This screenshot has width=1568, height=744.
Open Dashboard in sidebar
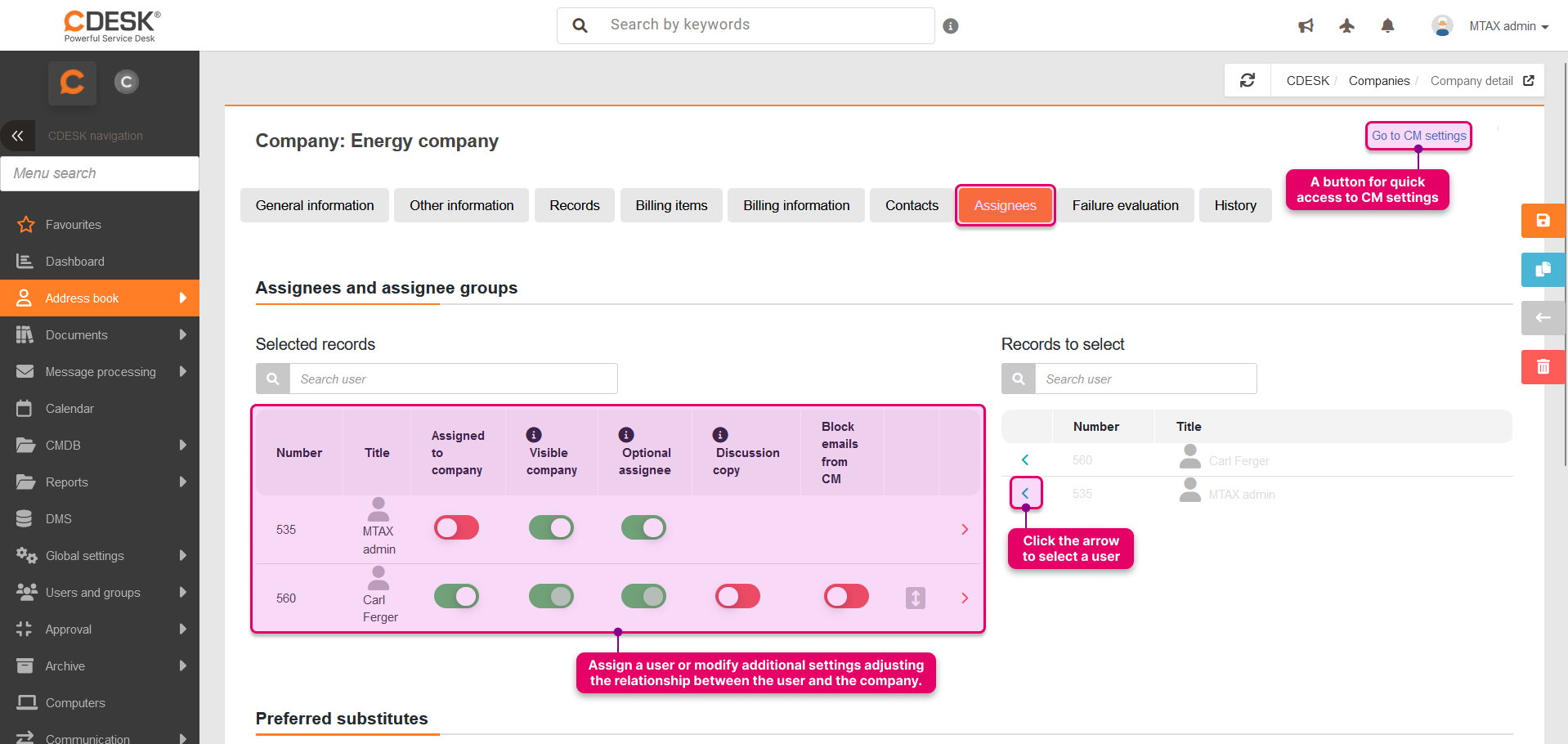(x=100, y=262)
